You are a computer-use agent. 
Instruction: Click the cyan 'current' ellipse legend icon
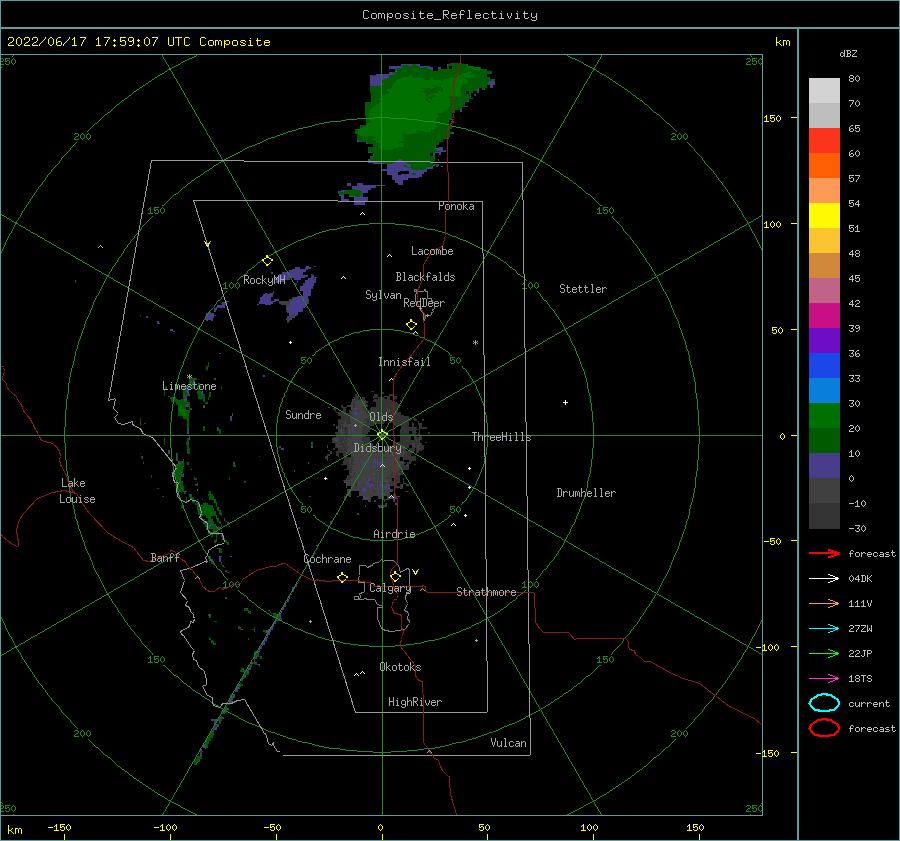point(824,703)
